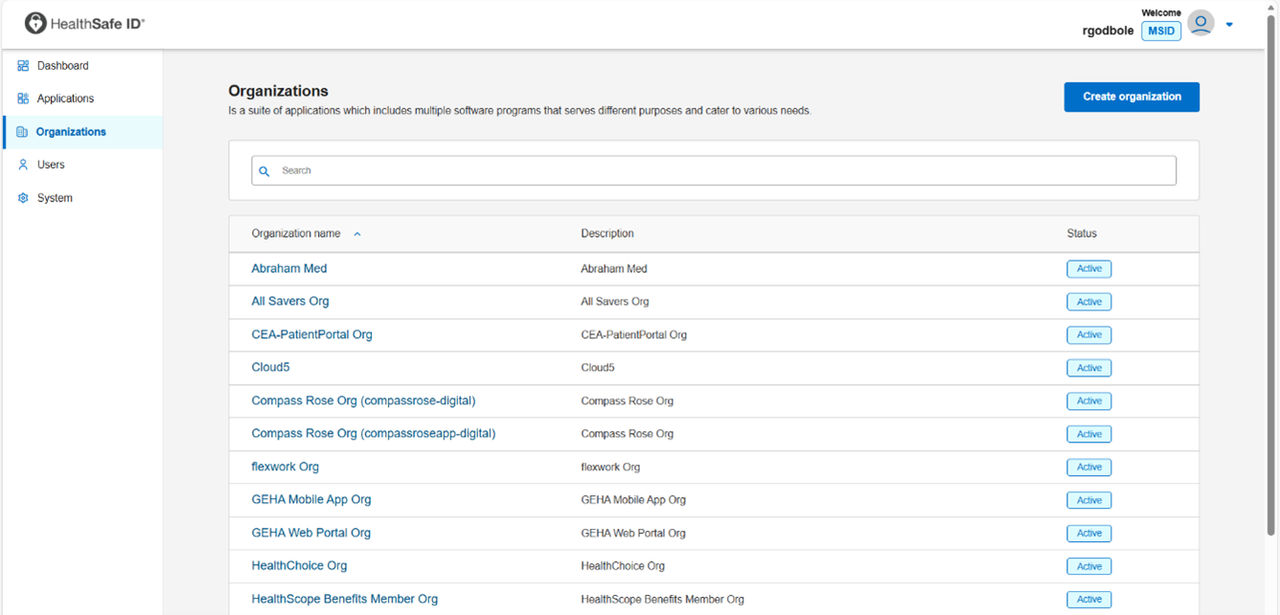Click the System gear icon

[23, 198]
